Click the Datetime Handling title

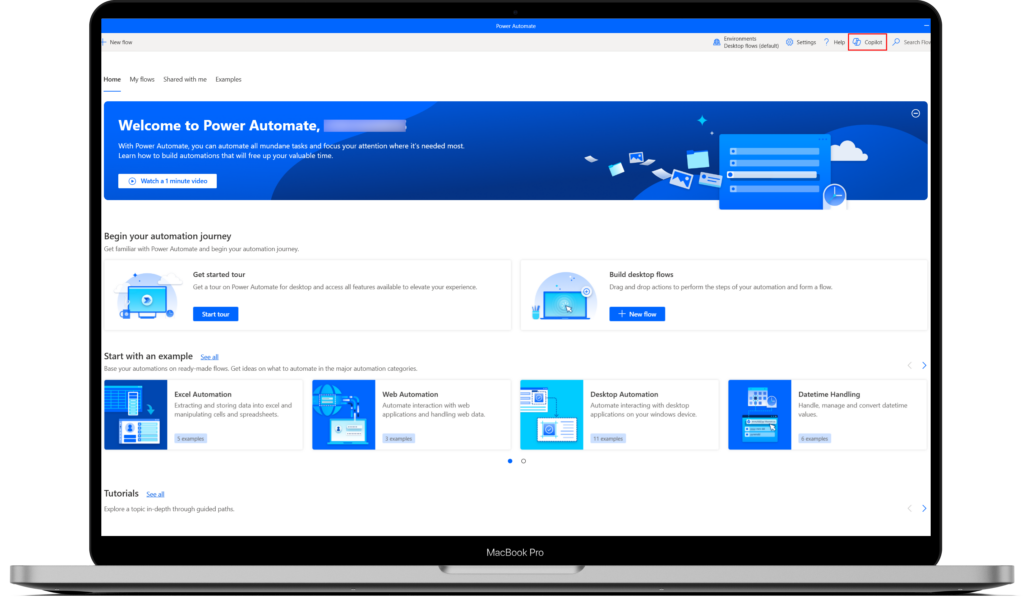click(x=829, y=394)
